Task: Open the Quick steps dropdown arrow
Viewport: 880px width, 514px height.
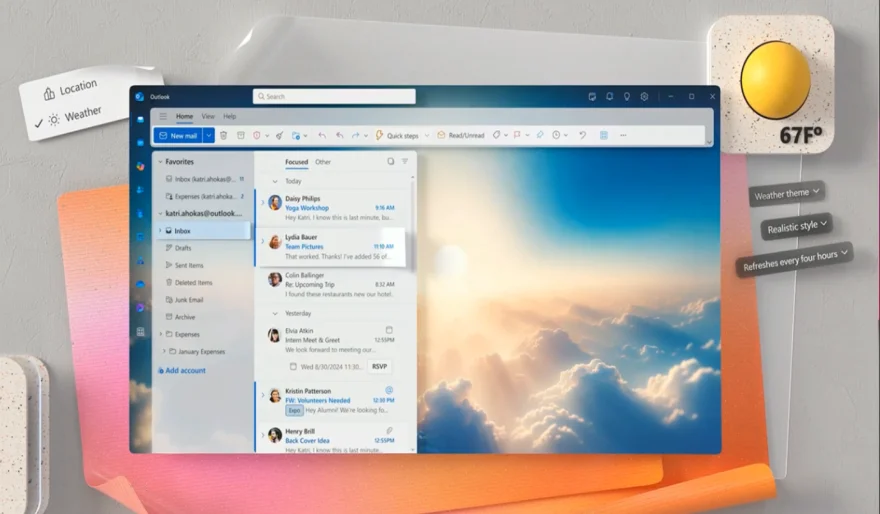Action: pyautogui.click(x=427, y=135)
